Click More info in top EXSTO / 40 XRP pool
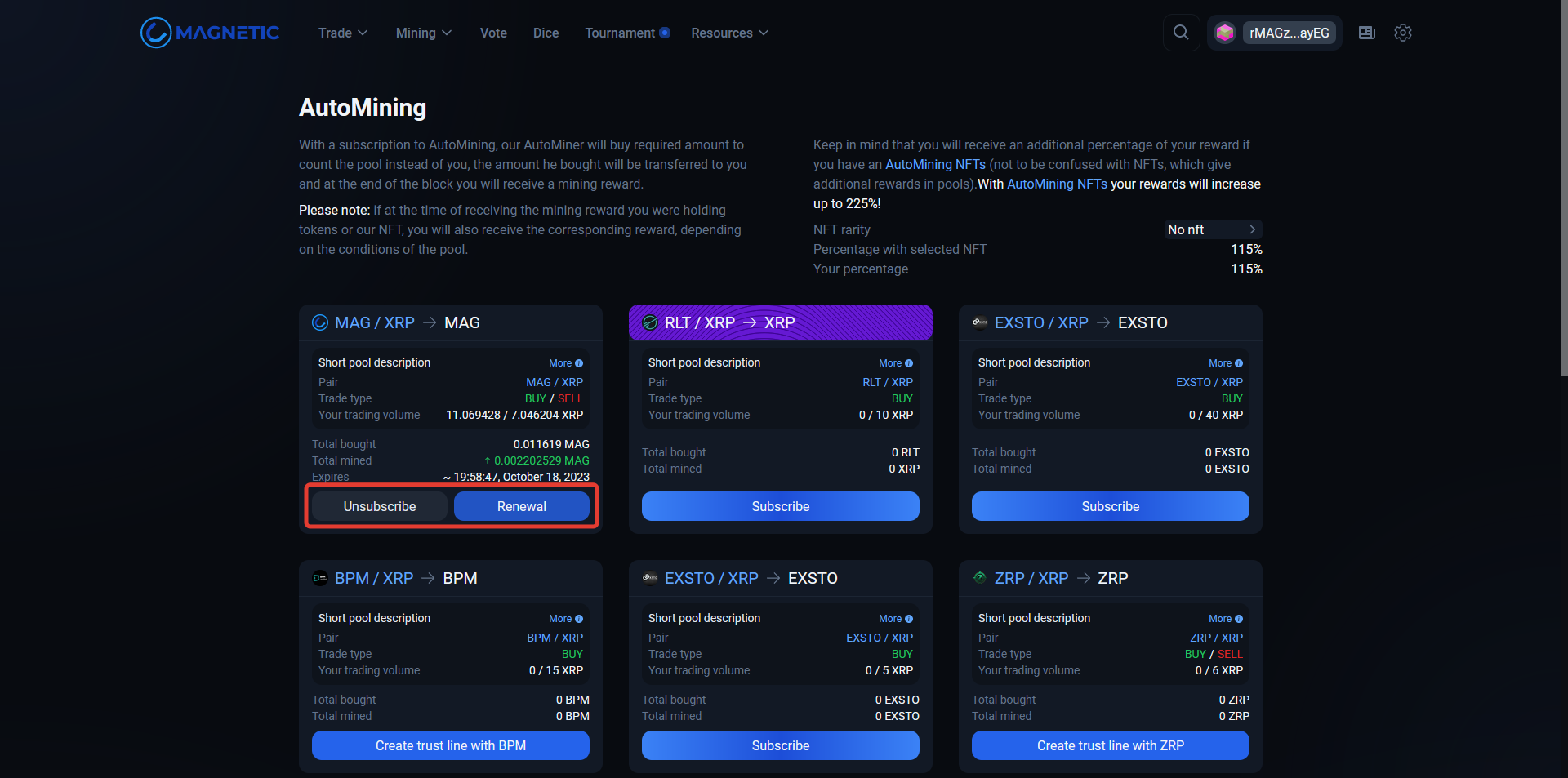This screenshot has width=1568, height=778. click(1226, 363)
